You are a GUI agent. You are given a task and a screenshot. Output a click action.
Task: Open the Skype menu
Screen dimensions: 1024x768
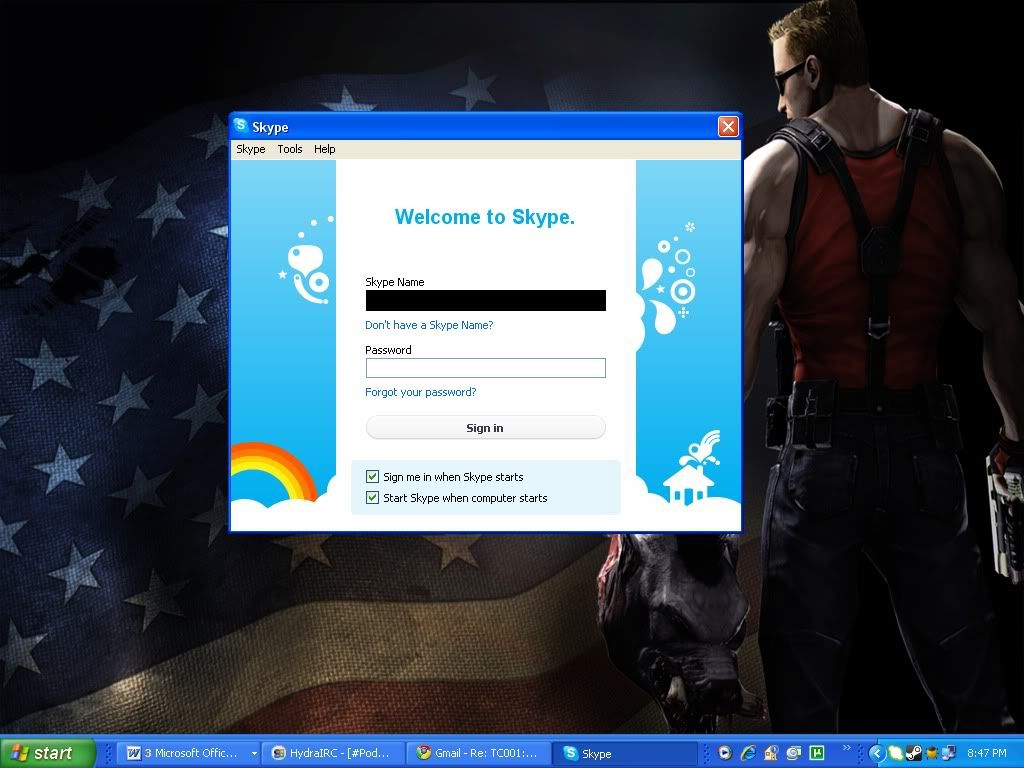pos(250,149)
